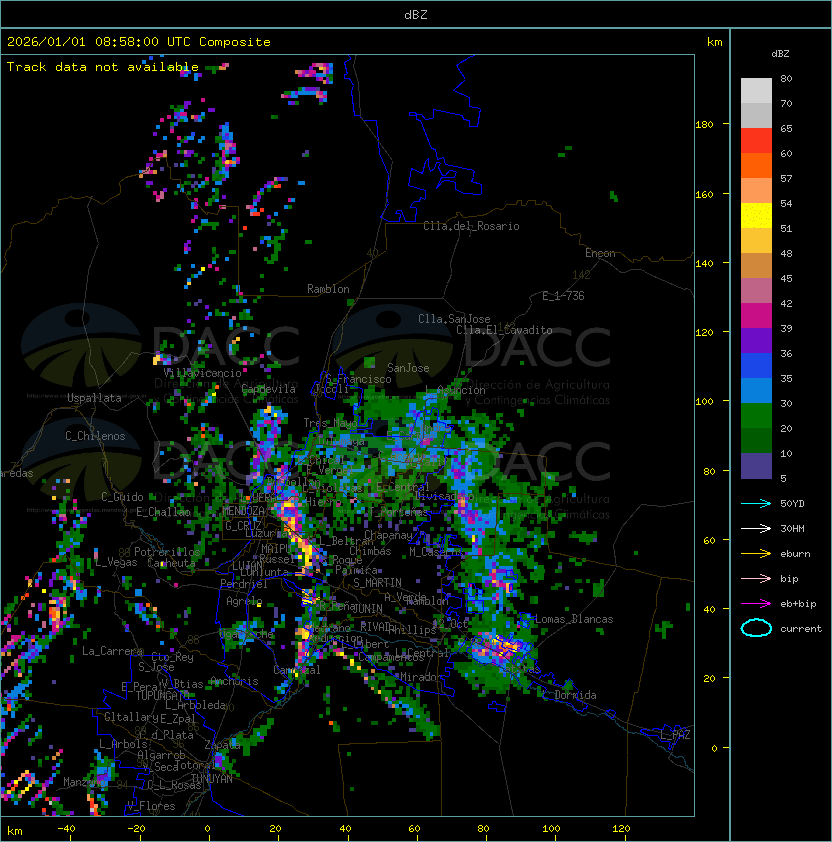
Task: Click the yellow 54 dBZ color swatch
Action: coord(756,216)
